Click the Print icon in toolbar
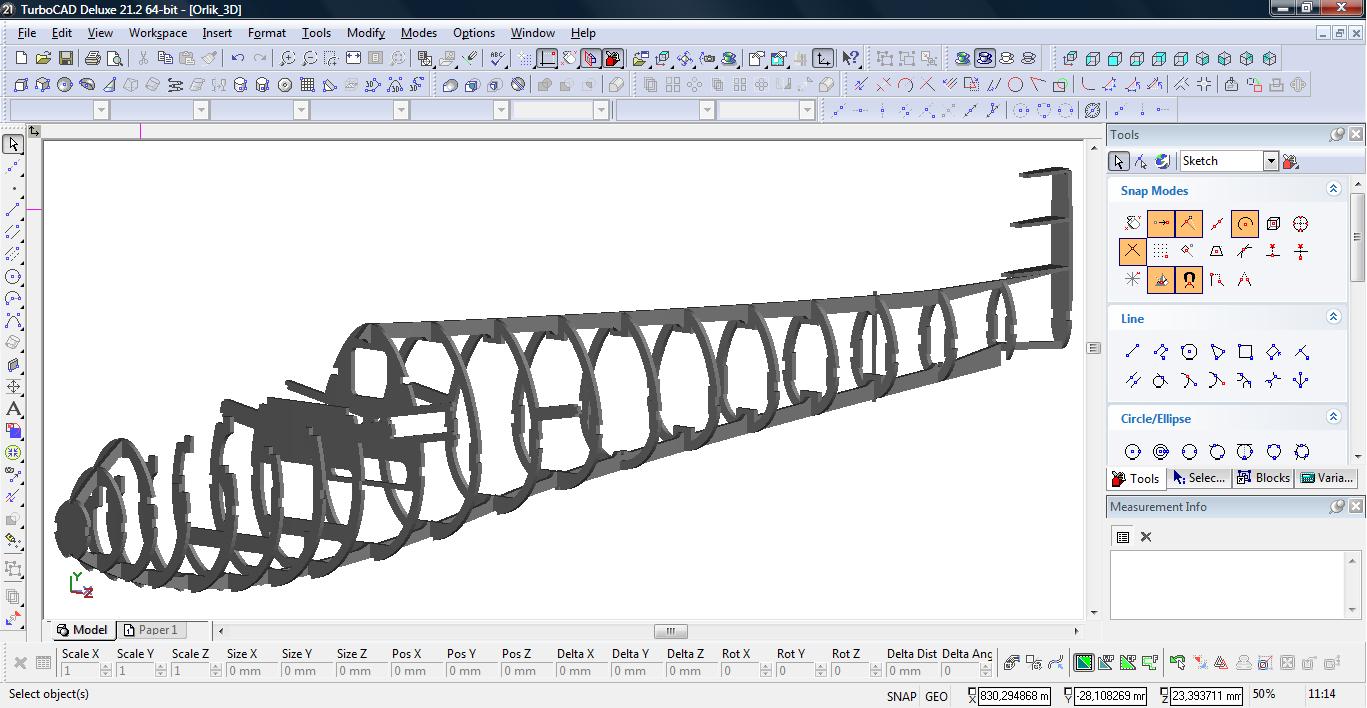This screenshot has width=1367, height=708. click(92, 59)
